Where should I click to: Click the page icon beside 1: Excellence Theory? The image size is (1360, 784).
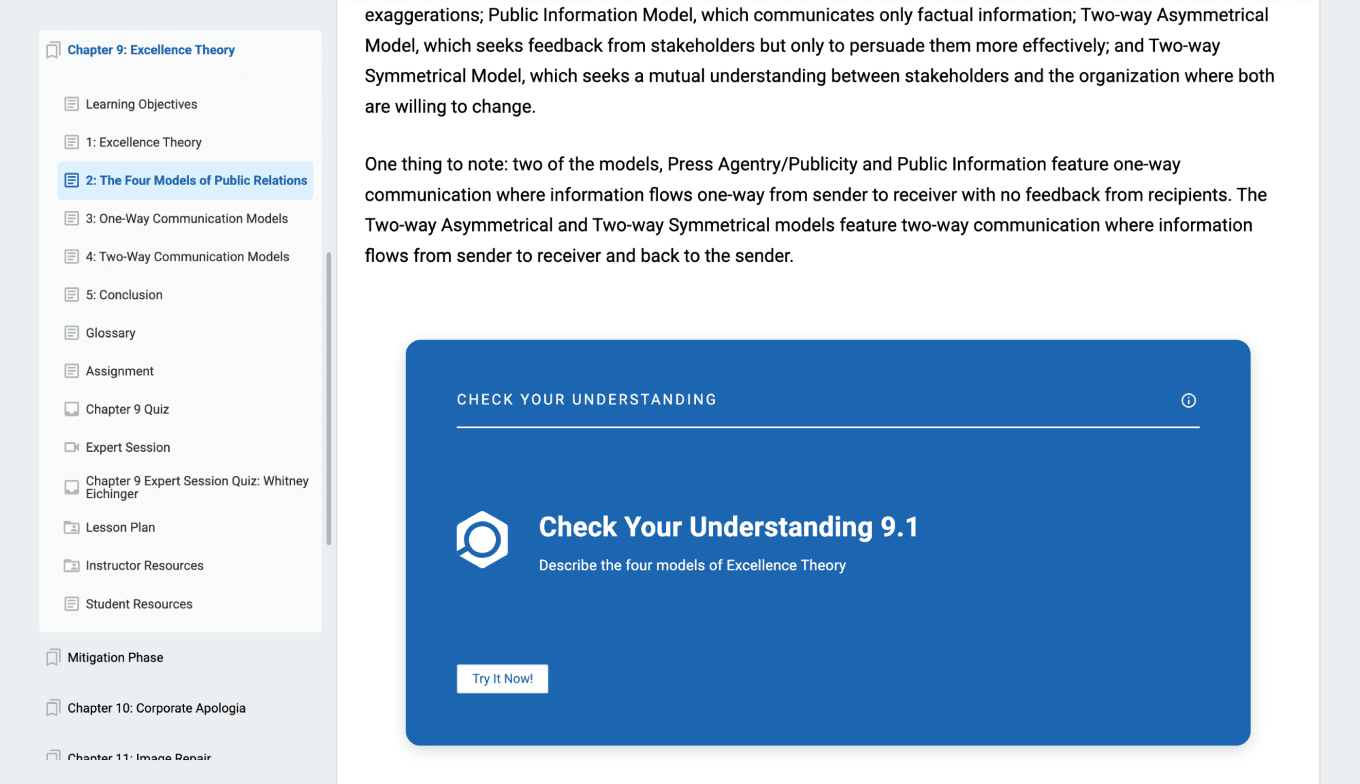pyautogui.click(x=71, y=142)
